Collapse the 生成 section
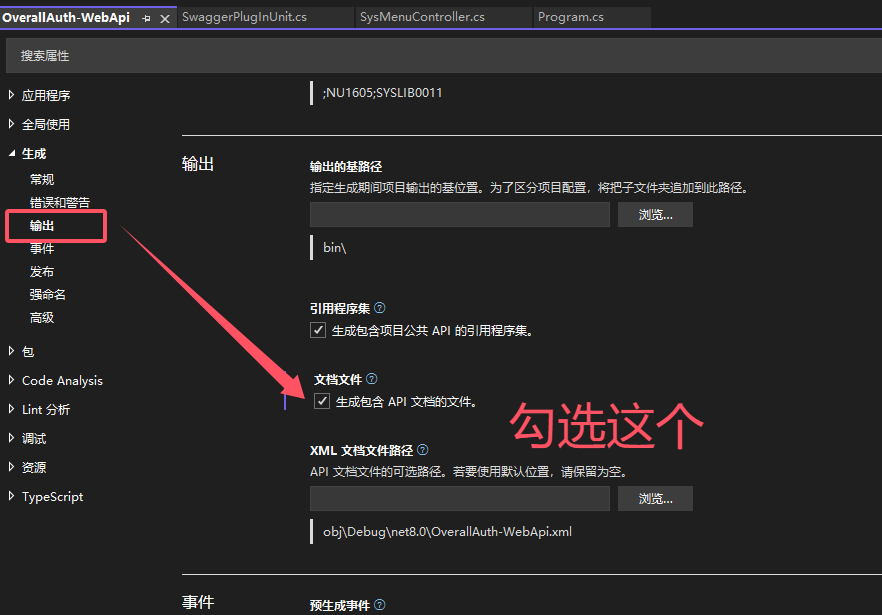The width and height of the screenshot is (882, 615). (12, 154)
